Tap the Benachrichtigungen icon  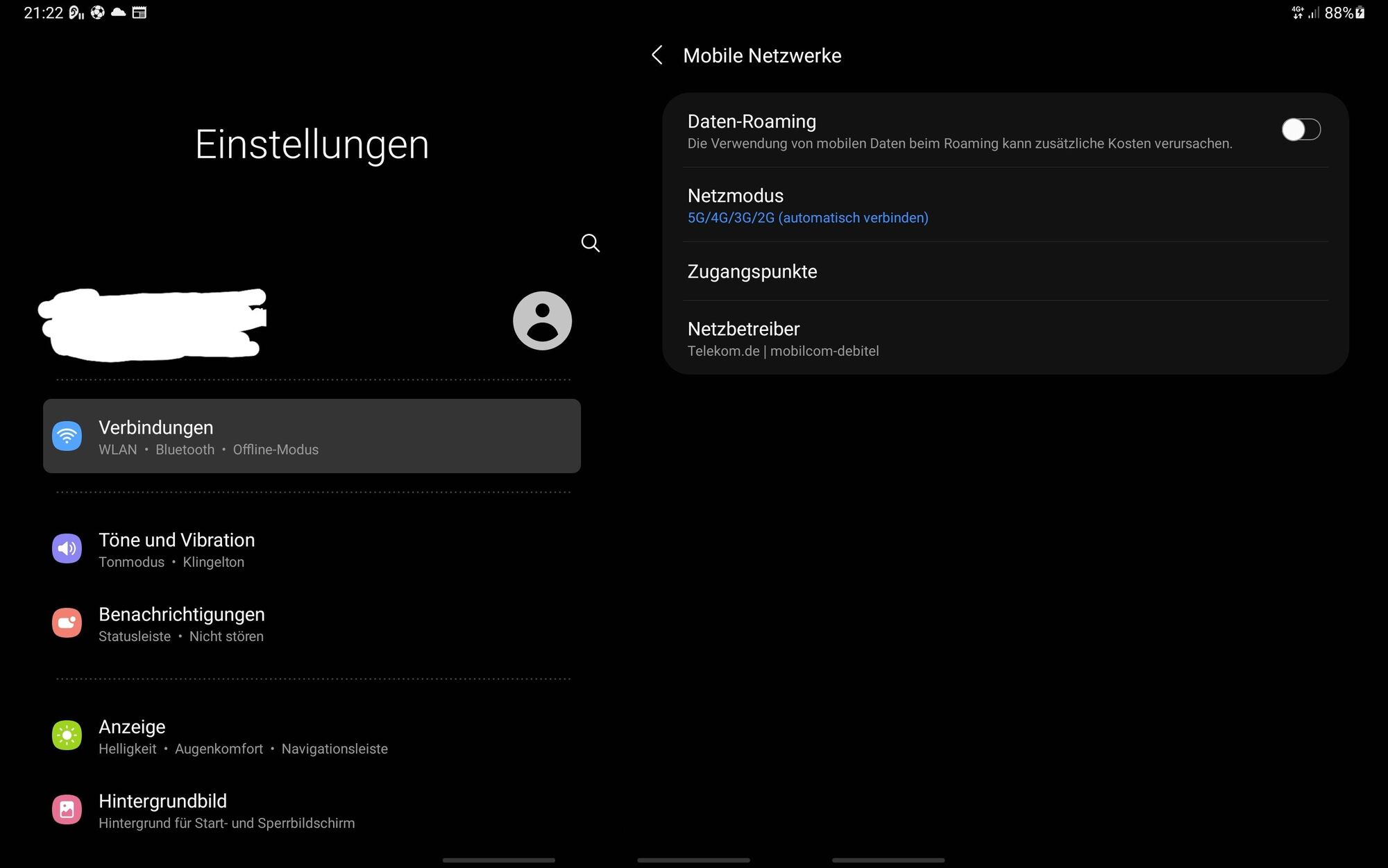[67, 623]
